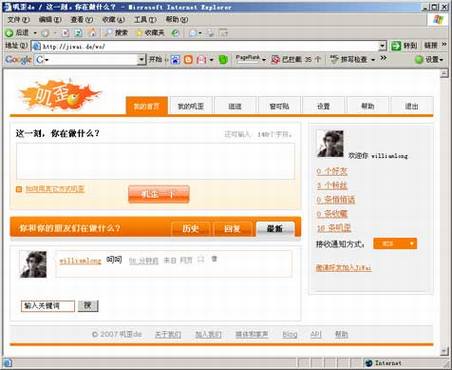Click the orange 叽歪一下 submit button

(159, 194)
